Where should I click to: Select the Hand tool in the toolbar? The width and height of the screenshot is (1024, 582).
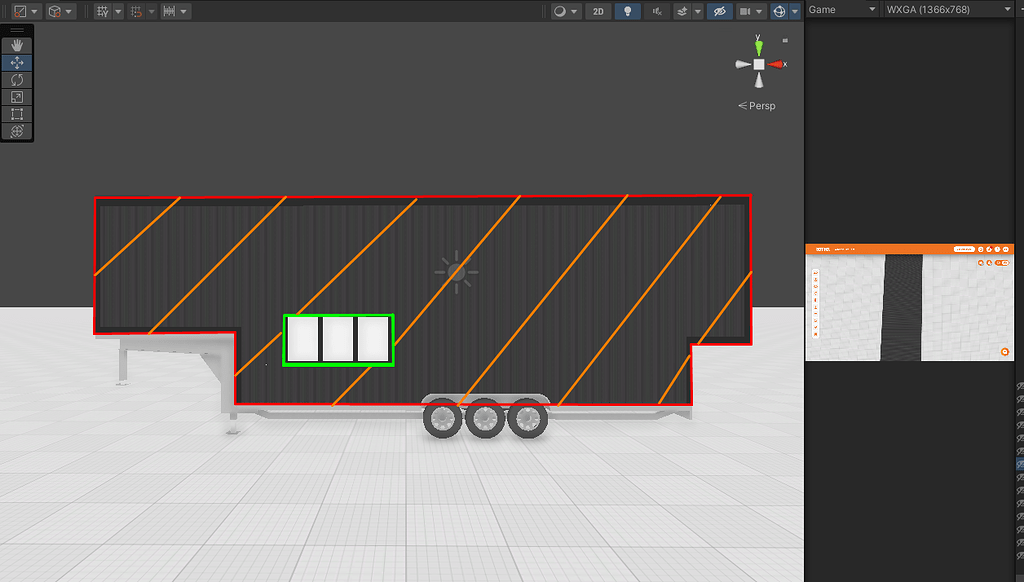click(x=16, y=44)
